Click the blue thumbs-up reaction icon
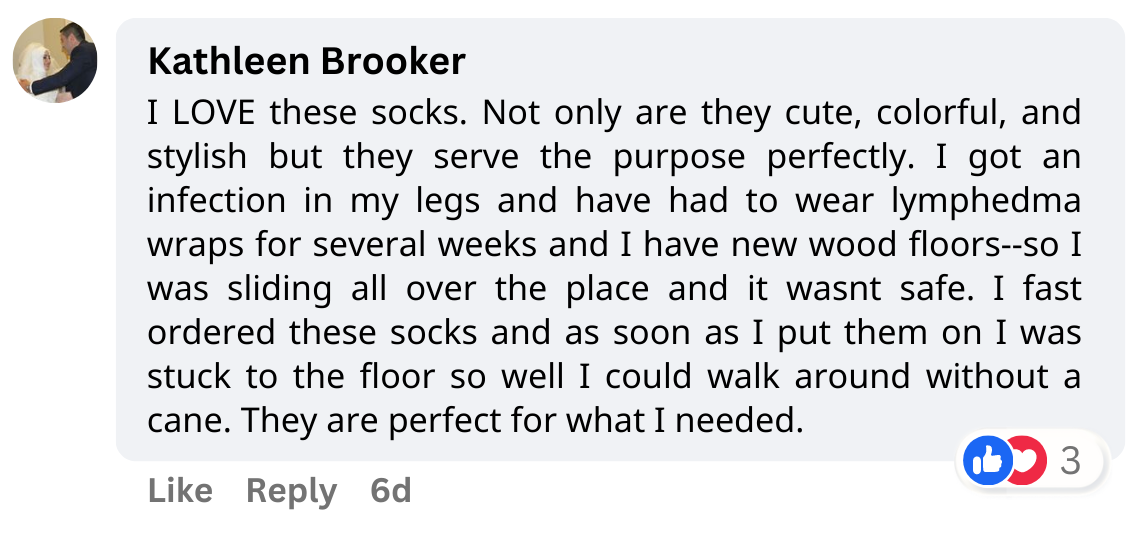This screenshot has height=539, width=1141. click(x=986, y=461)
